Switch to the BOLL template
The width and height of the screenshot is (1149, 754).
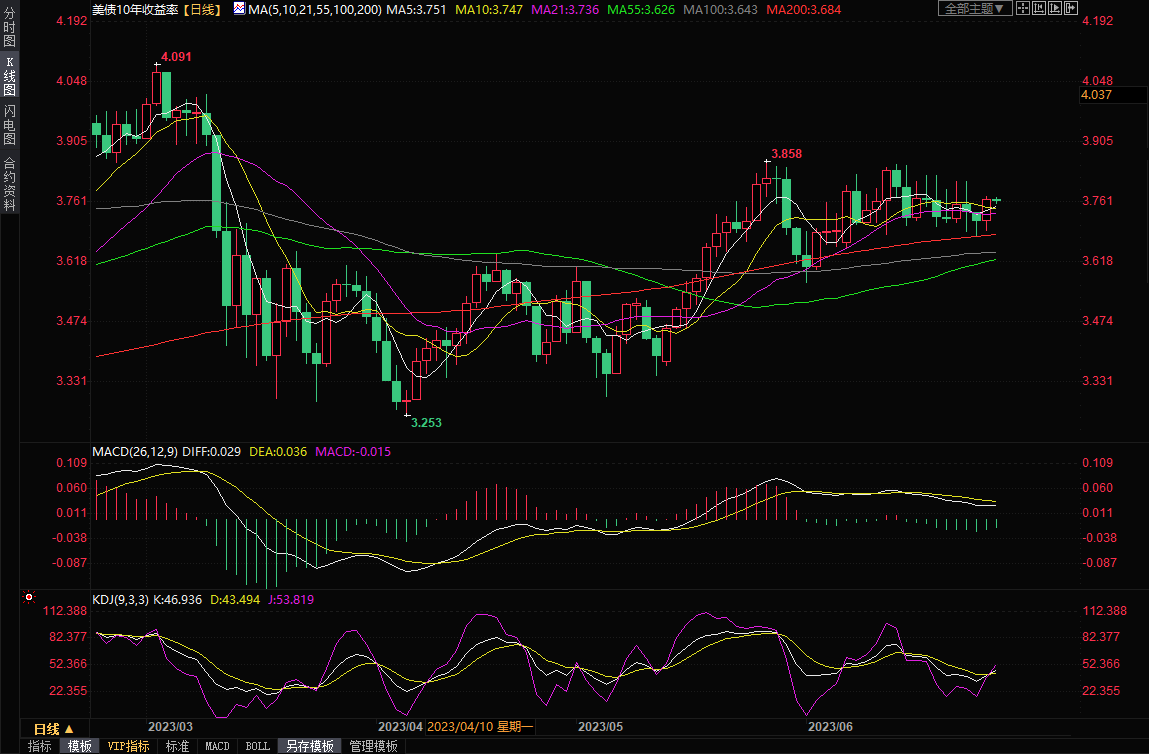coord(257,746)
